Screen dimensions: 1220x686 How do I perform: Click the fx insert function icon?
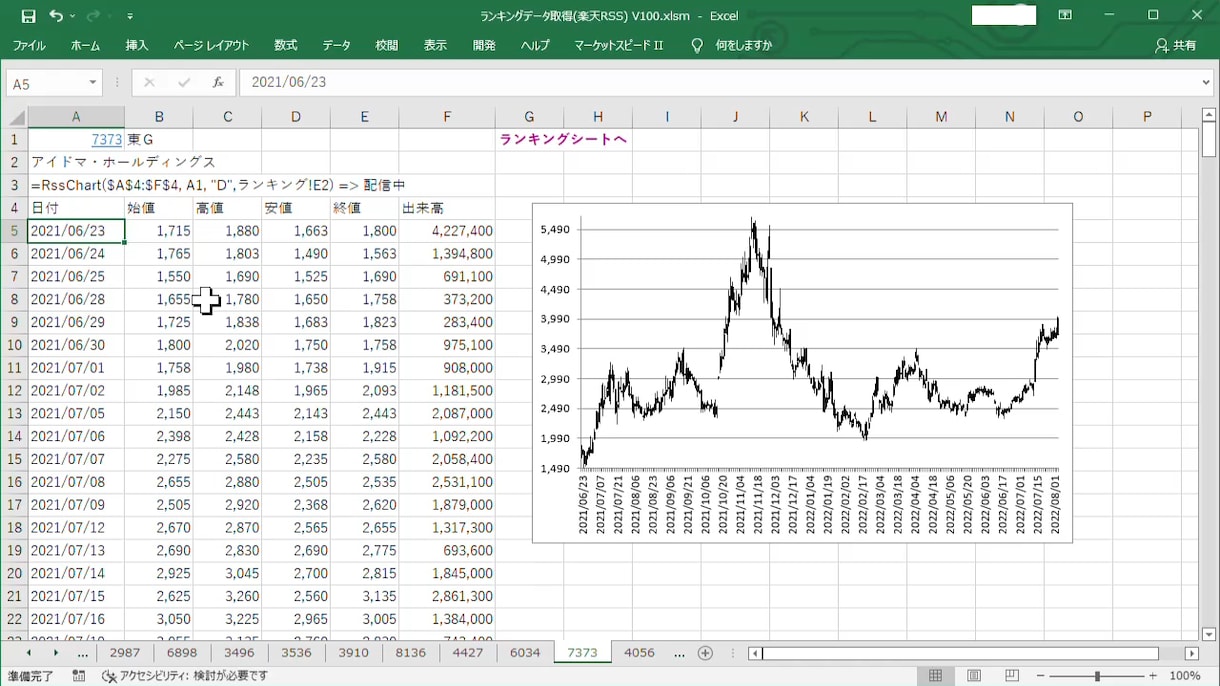[x=217, y=82]
